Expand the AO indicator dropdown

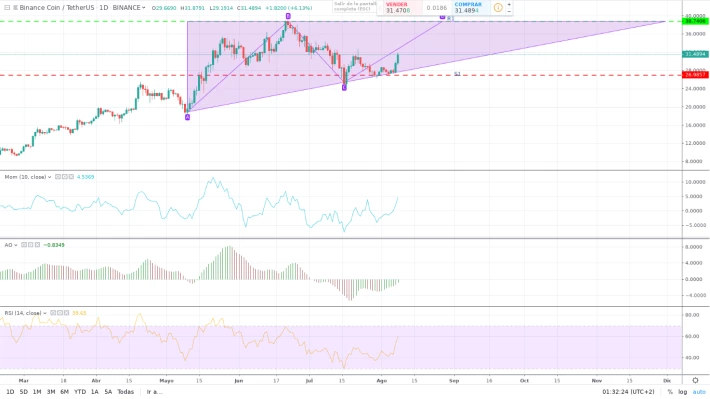tap(16, 245)
